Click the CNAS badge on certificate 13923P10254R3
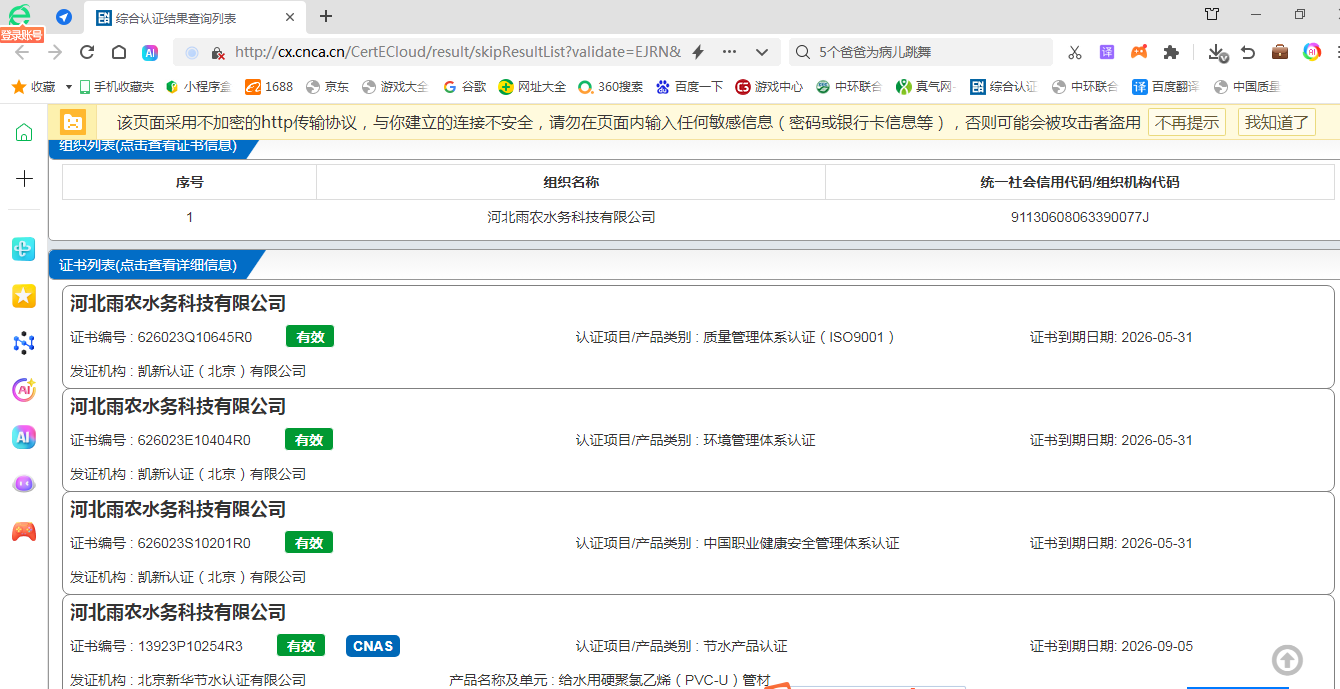Viewport: 1340px width, 689px height. (x=374, y=646)
